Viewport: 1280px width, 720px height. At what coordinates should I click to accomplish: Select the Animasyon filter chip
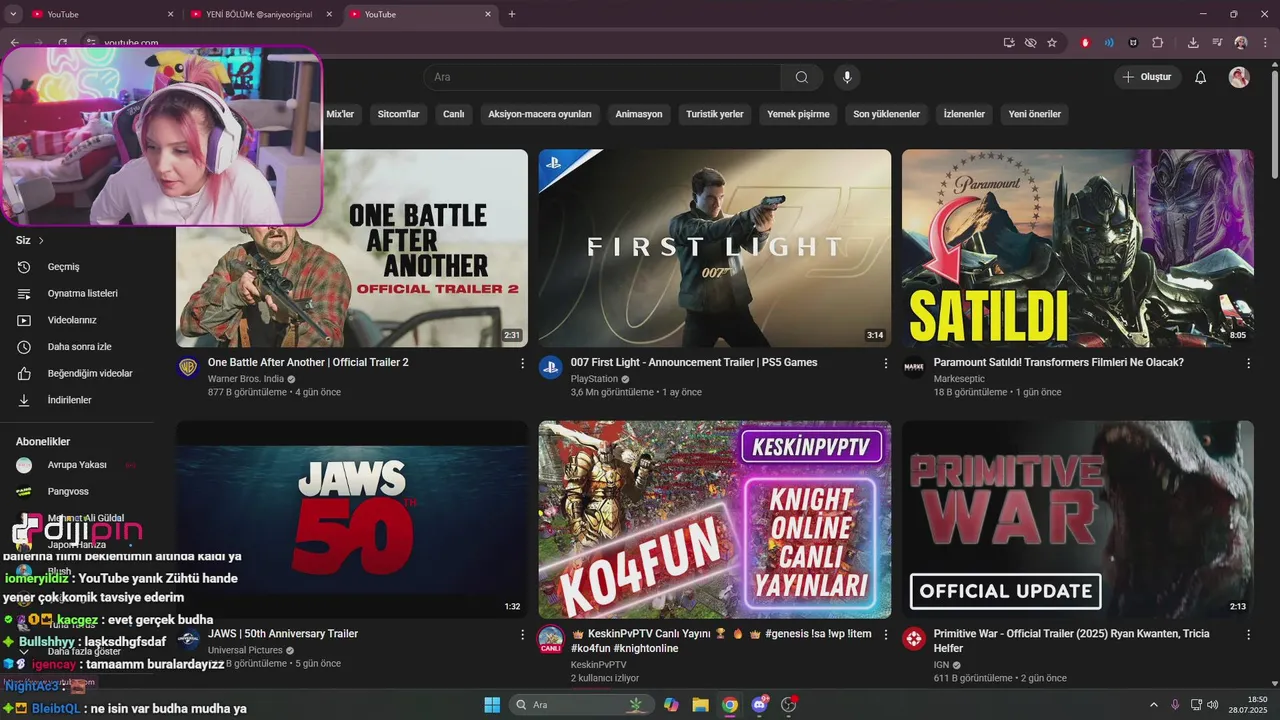click(639, 114)
